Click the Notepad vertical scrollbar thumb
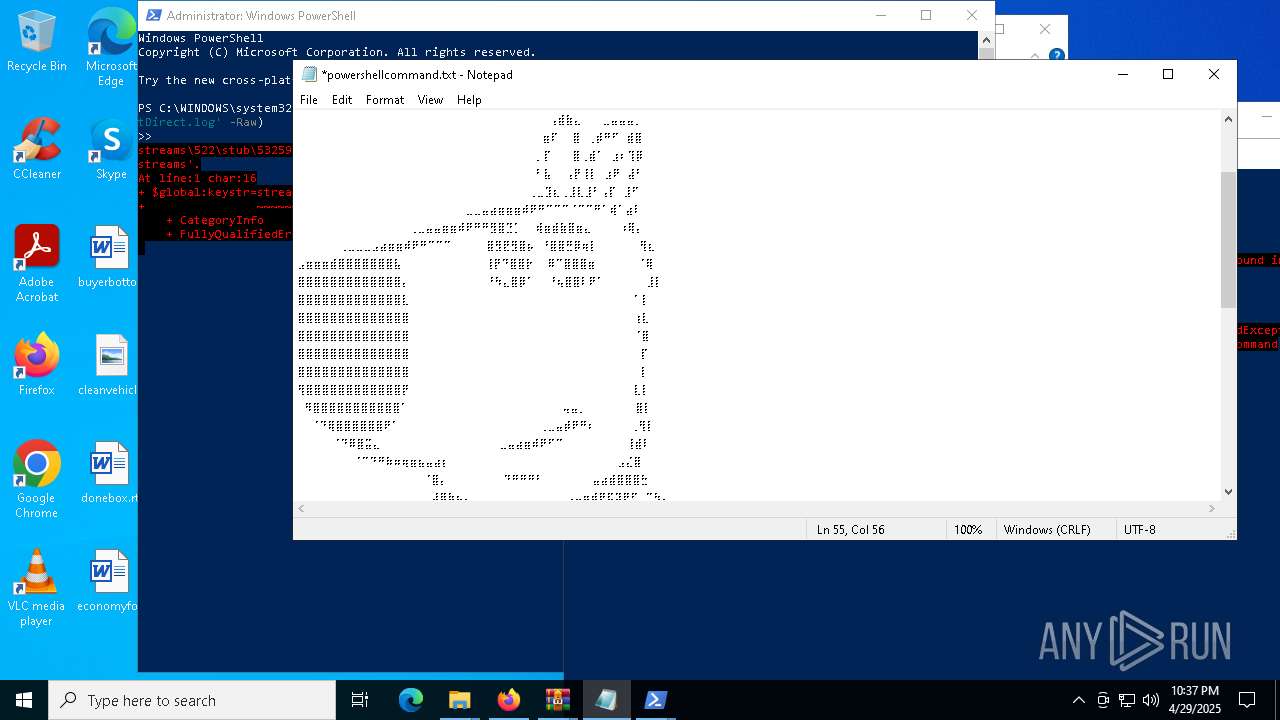1280x720 pixels. [x=1228, y=239]
